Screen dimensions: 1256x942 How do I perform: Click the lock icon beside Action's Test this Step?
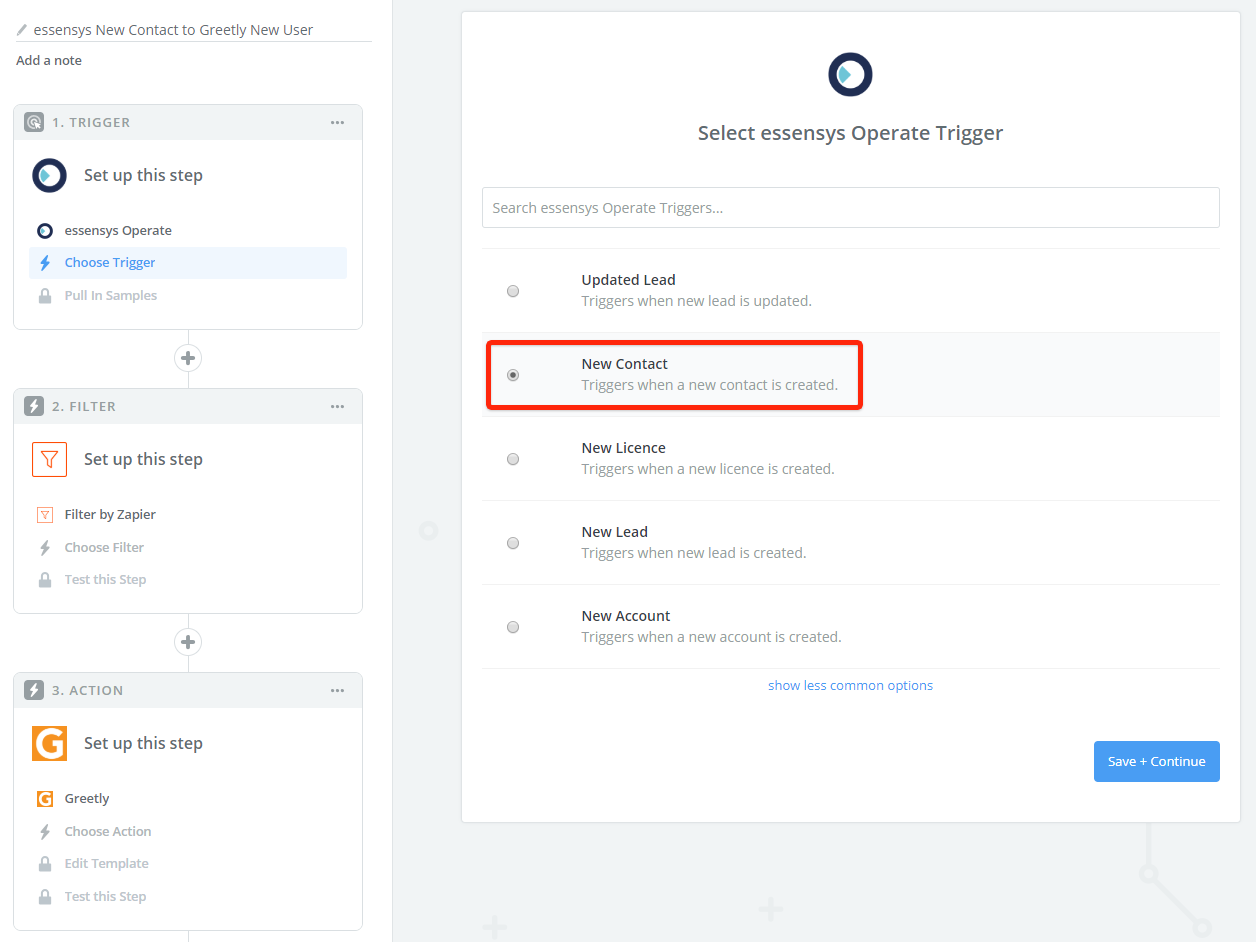[x=44, y=897]
